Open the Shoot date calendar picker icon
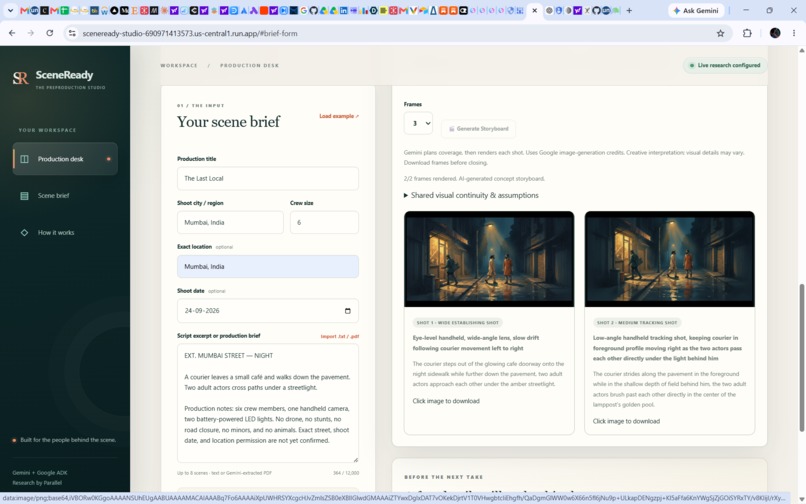This screenshot has height=504, width=806. point(347,311)
